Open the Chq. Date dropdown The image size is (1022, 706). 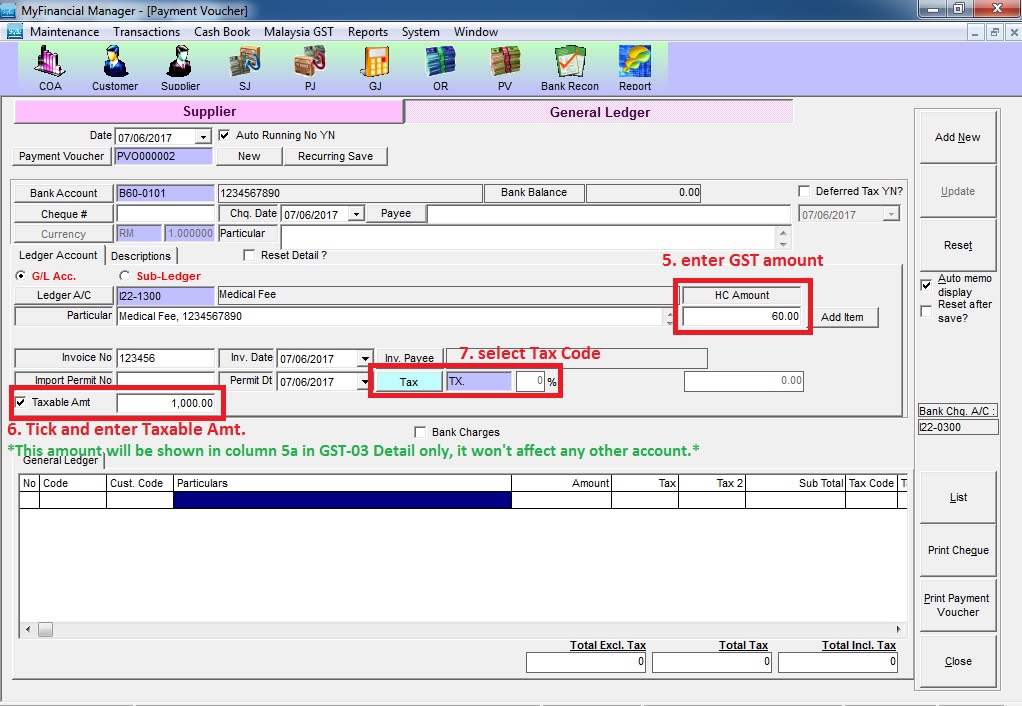(356, 214)
